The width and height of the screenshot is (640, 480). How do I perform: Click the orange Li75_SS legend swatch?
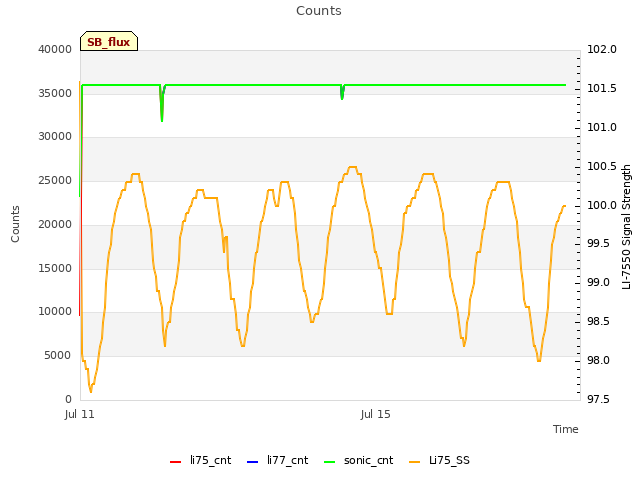point(414,462)
